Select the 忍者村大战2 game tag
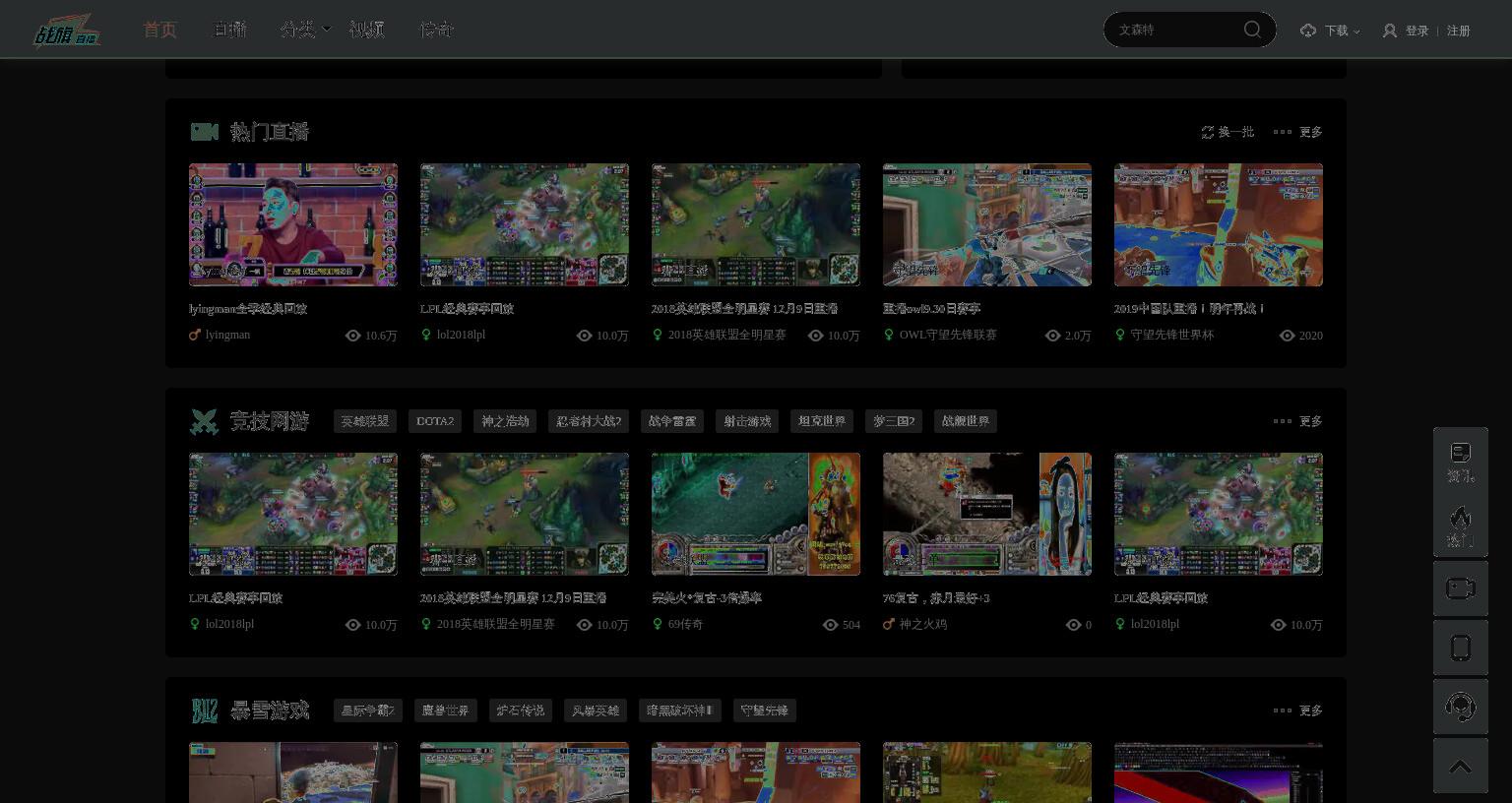The height and width of the screenshot is (803, 1512). tap(589, 421)
